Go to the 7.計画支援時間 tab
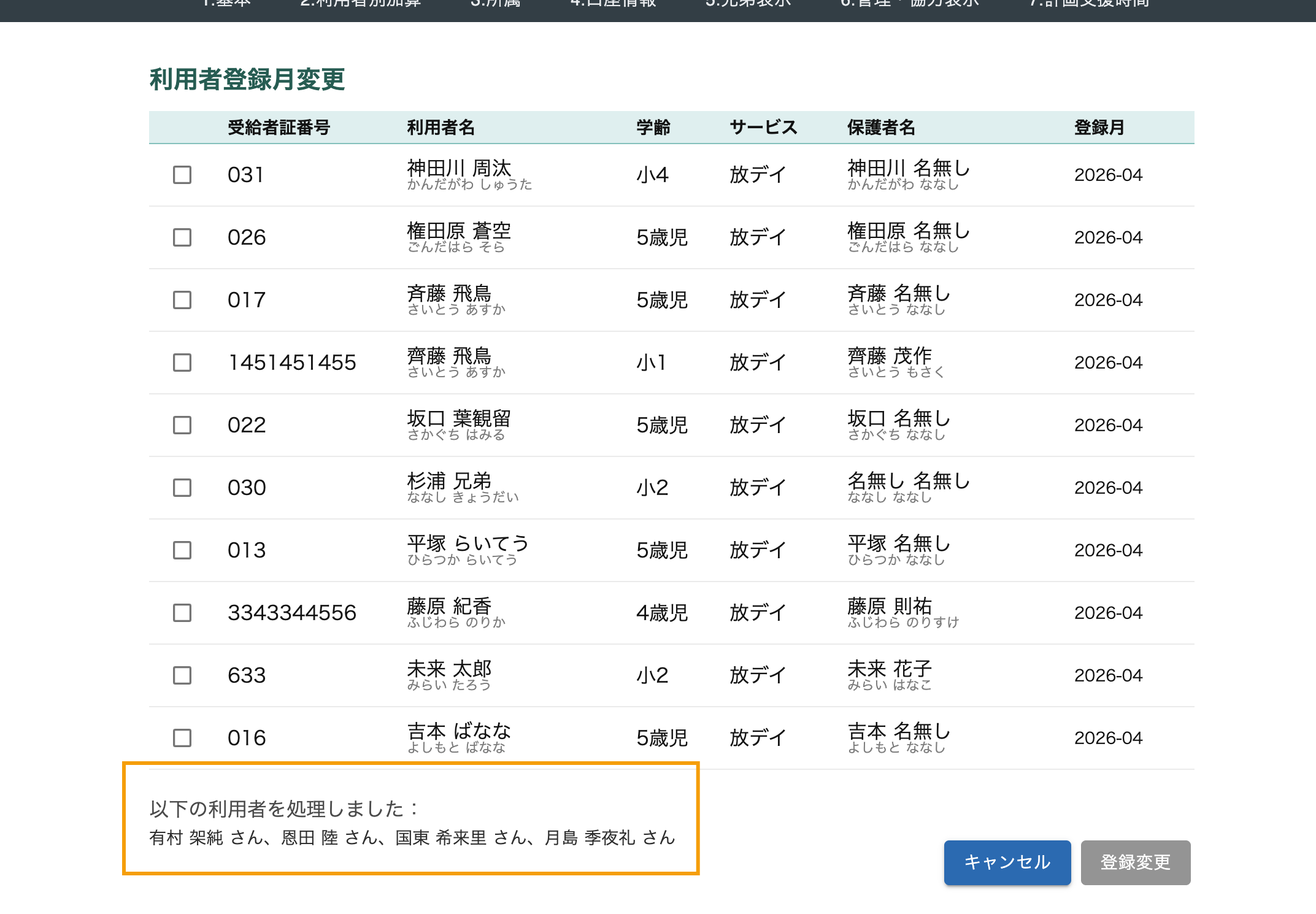The width and height of the screenshot is (1316, 914). click(x=1089, y=5)
